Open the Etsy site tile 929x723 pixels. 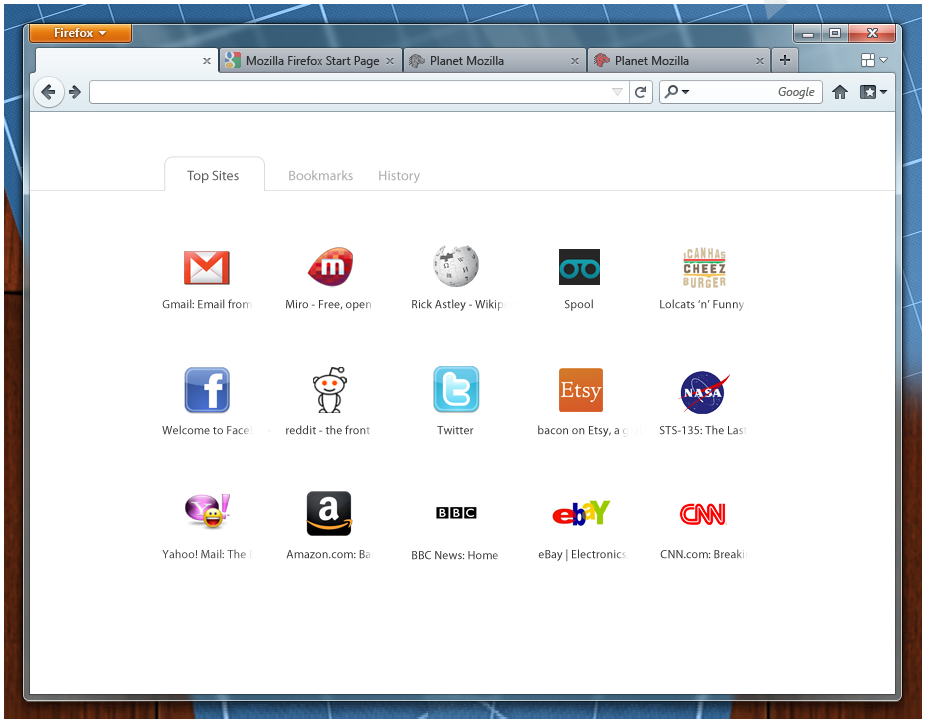(580, 390)
